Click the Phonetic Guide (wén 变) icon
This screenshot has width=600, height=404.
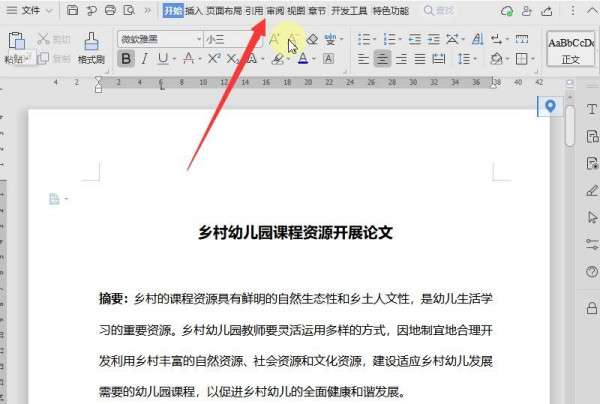pos(330,39)
